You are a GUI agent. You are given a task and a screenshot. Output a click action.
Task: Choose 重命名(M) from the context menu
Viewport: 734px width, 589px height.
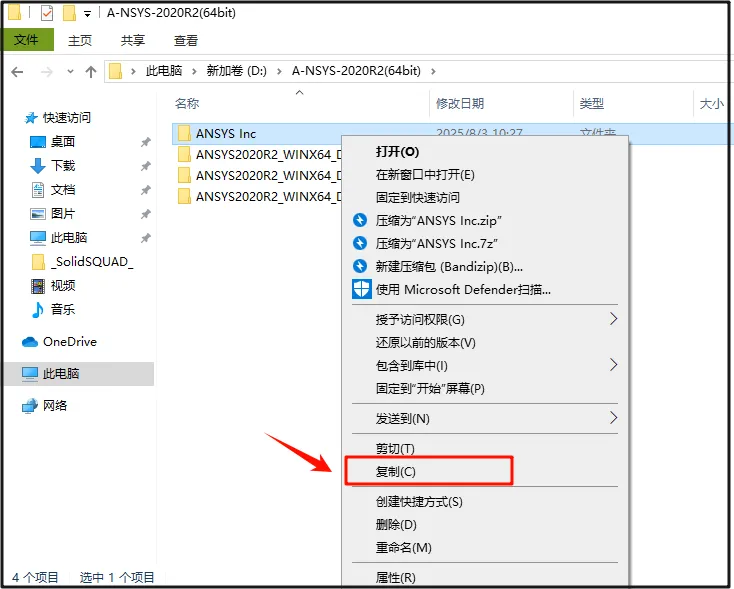point(485,547)
